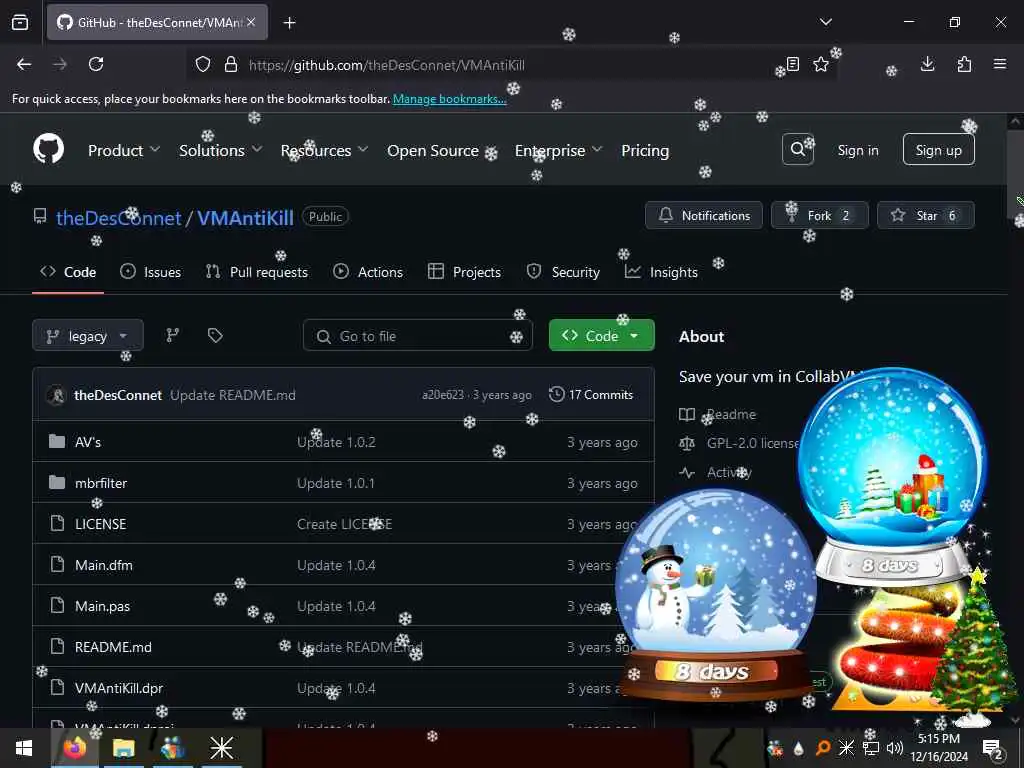
Task: Open the Firefox downloads arrow icon
Action: click(x=927, y=64)
